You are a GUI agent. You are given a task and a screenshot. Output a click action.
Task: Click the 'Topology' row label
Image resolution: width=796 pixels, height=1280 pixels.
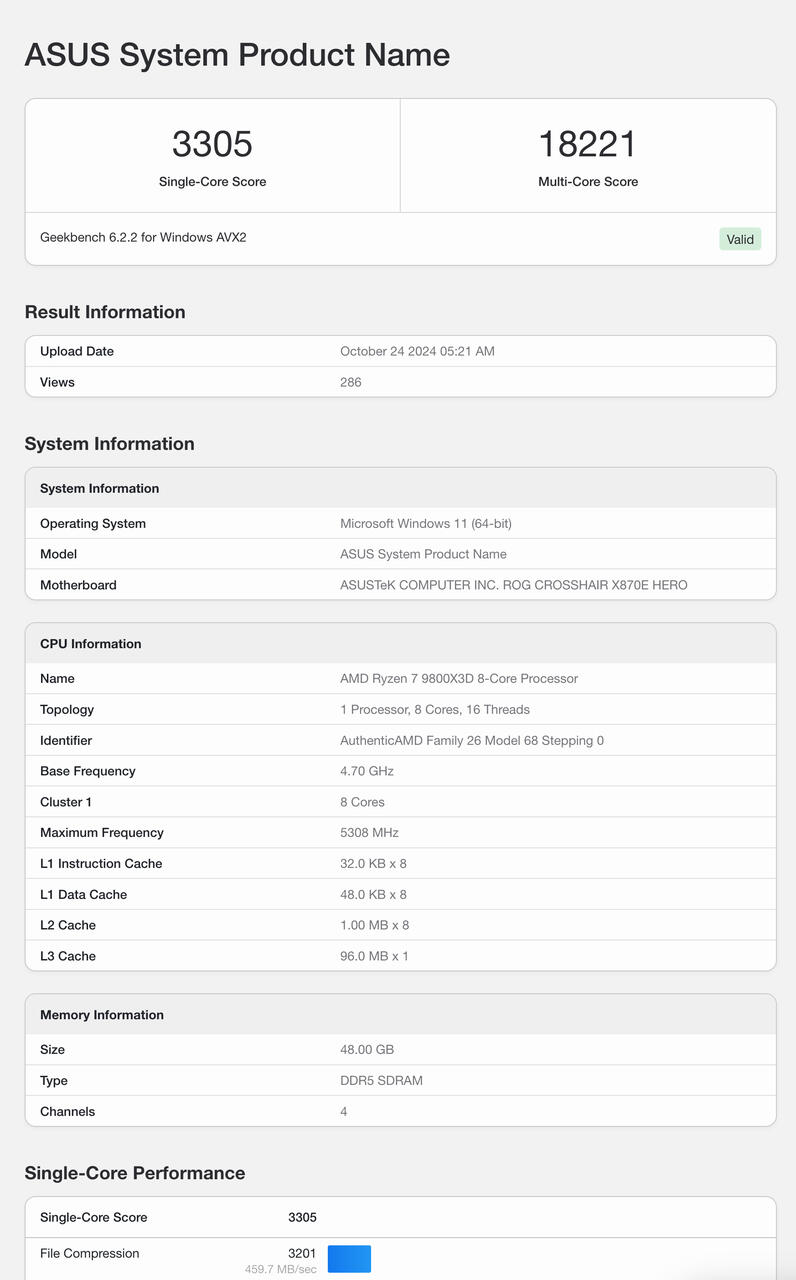tap(67, 709)
